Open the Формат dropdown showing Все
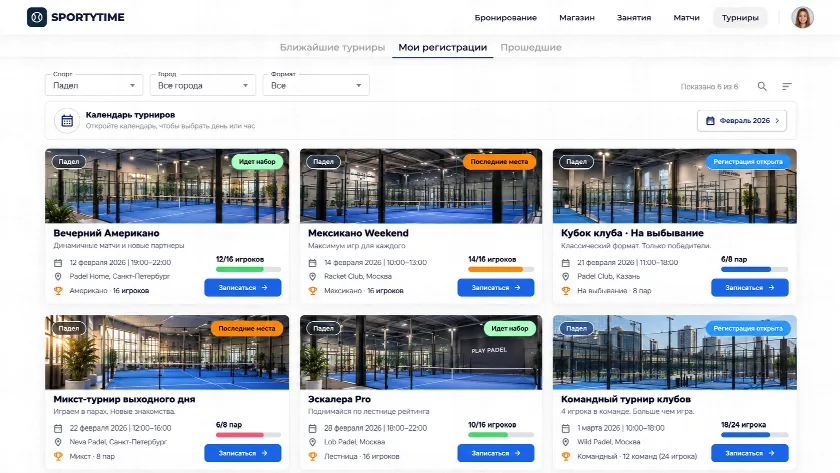This screenshot has height=473, width=840. [x=316, y=85]
